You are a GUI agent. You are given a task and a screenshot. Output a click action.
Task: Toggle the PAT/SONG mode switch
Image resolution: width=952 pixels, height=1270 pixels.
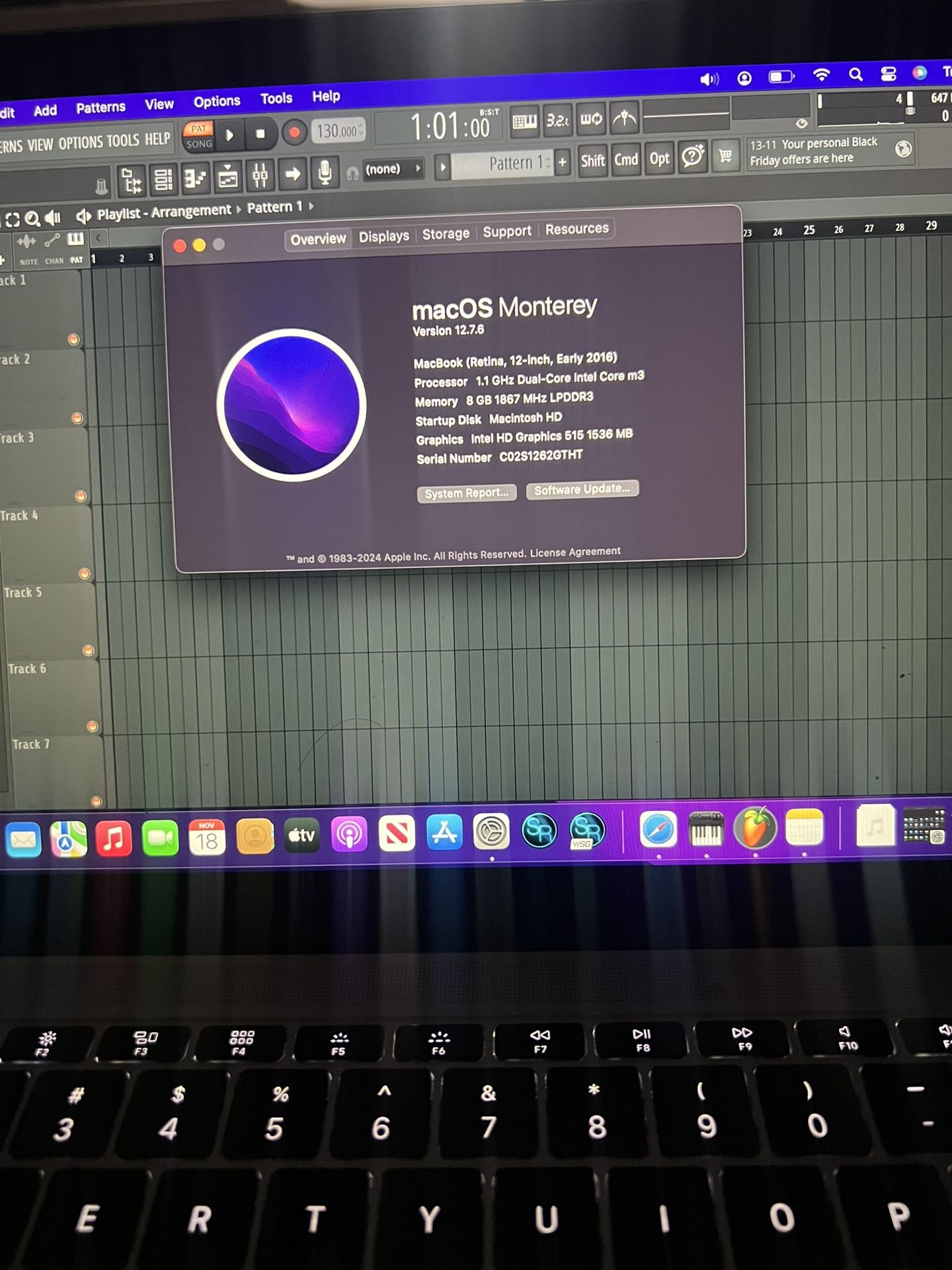(x=199, y=136)
